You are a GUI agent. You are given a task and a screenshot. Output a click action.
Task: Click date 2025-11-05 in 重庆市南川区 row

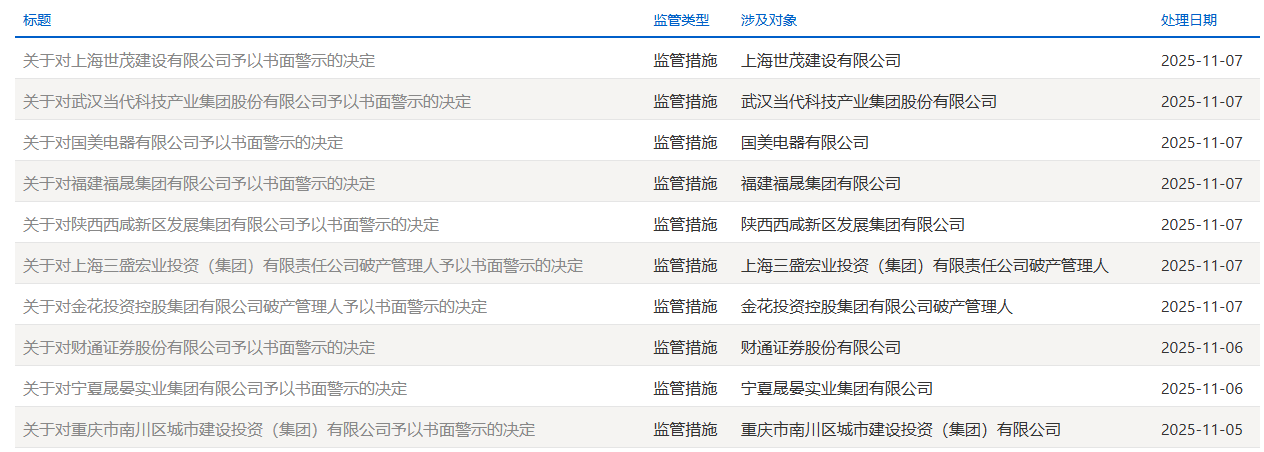tap(1202, 429)
